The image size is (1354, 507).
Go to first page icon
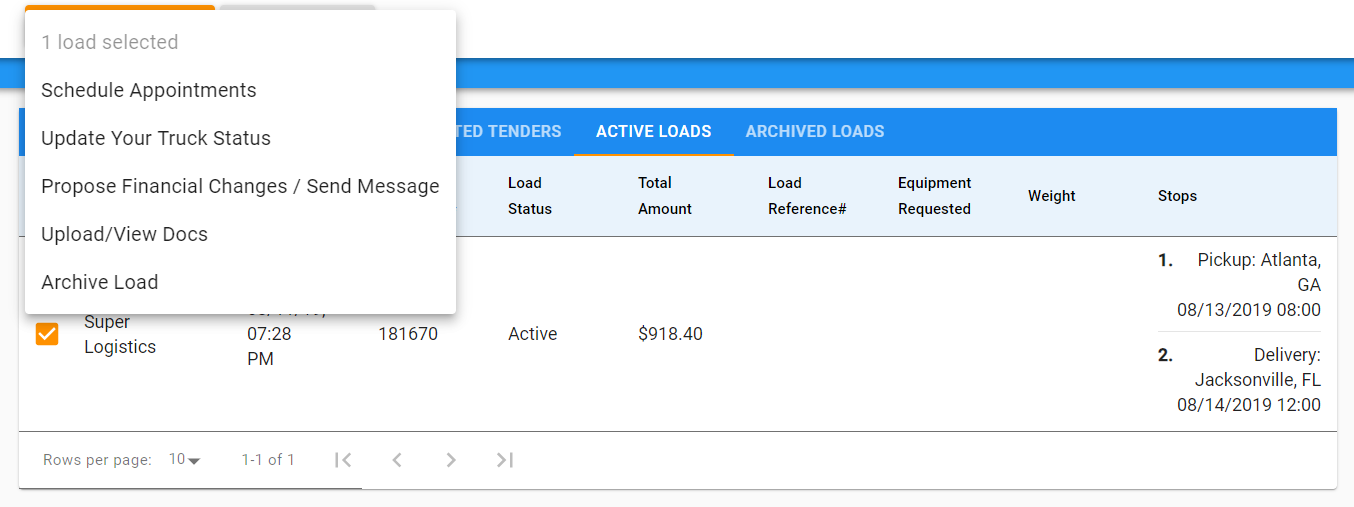coord(343,460)
